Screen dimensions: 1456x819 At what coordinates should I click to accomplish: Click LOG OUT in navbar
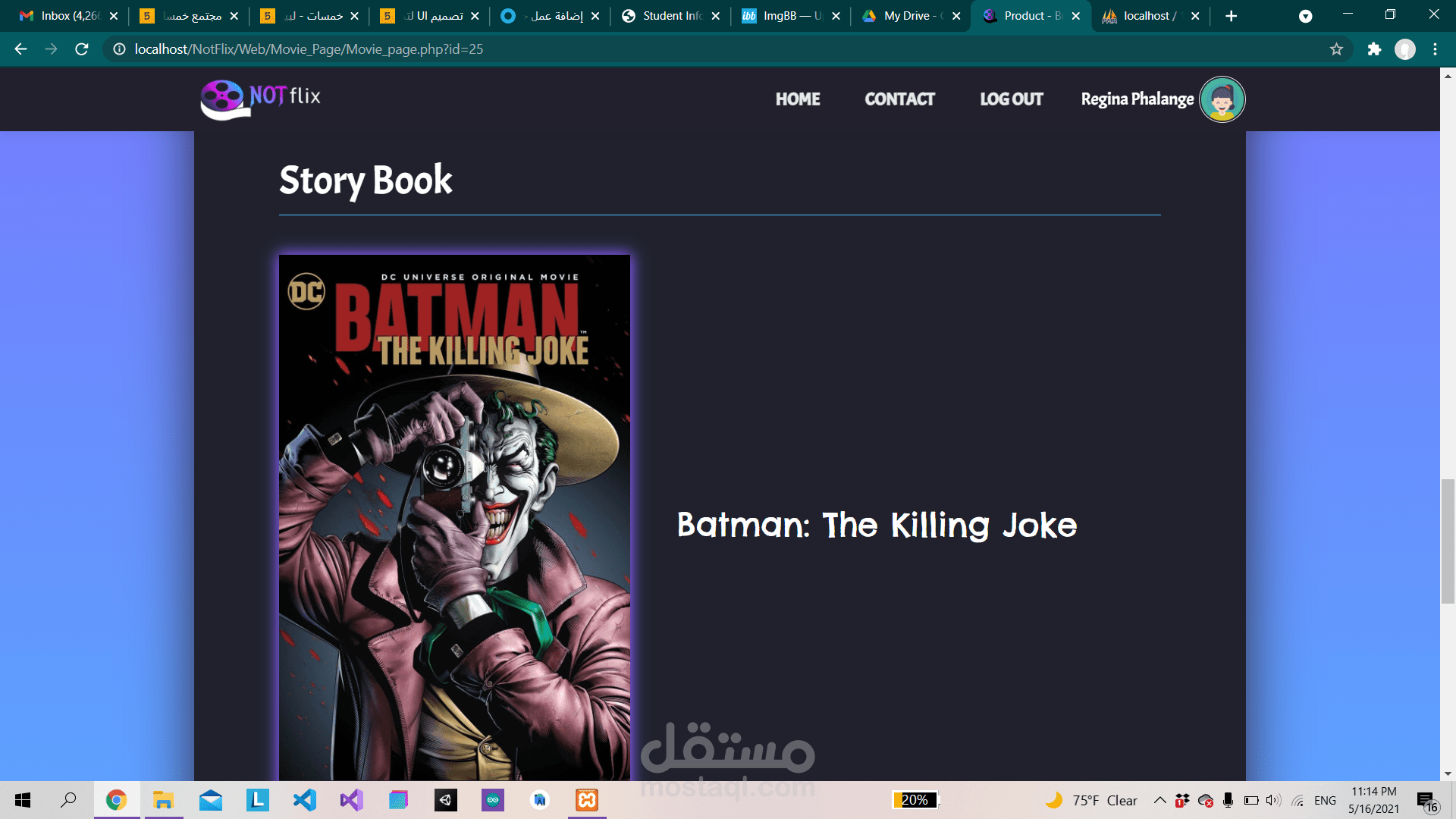point(1011,99)
